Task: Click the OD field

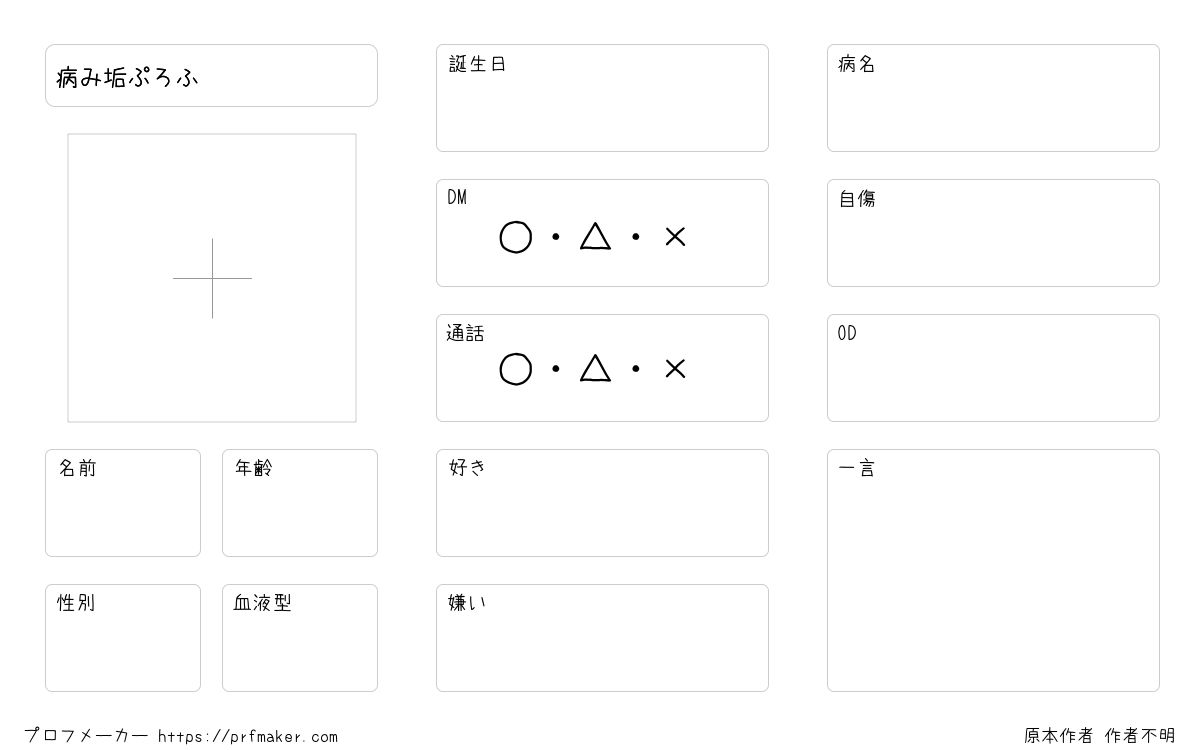Action: (x=993, y=368)
